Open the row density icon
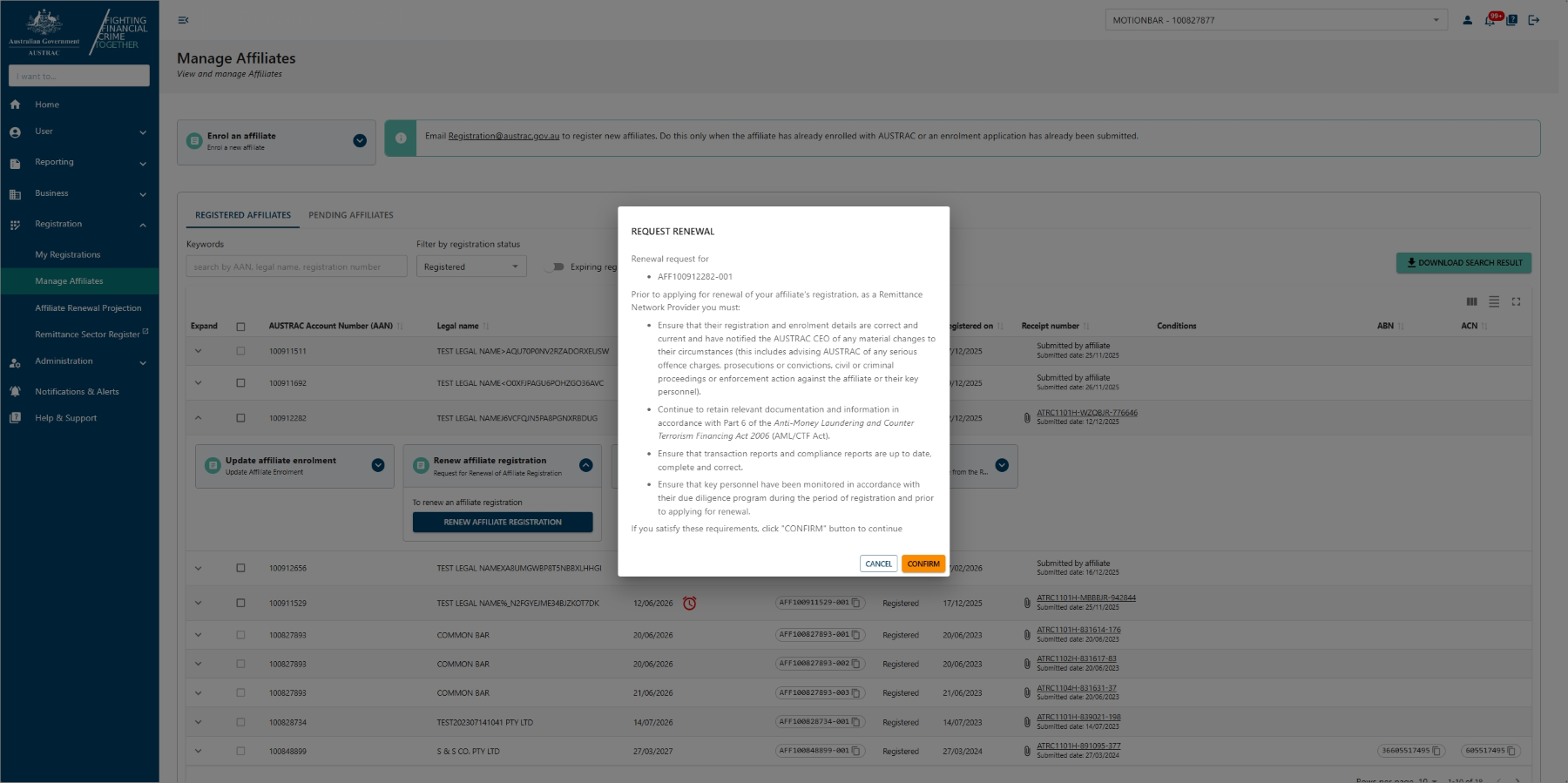 point(1494,301)
